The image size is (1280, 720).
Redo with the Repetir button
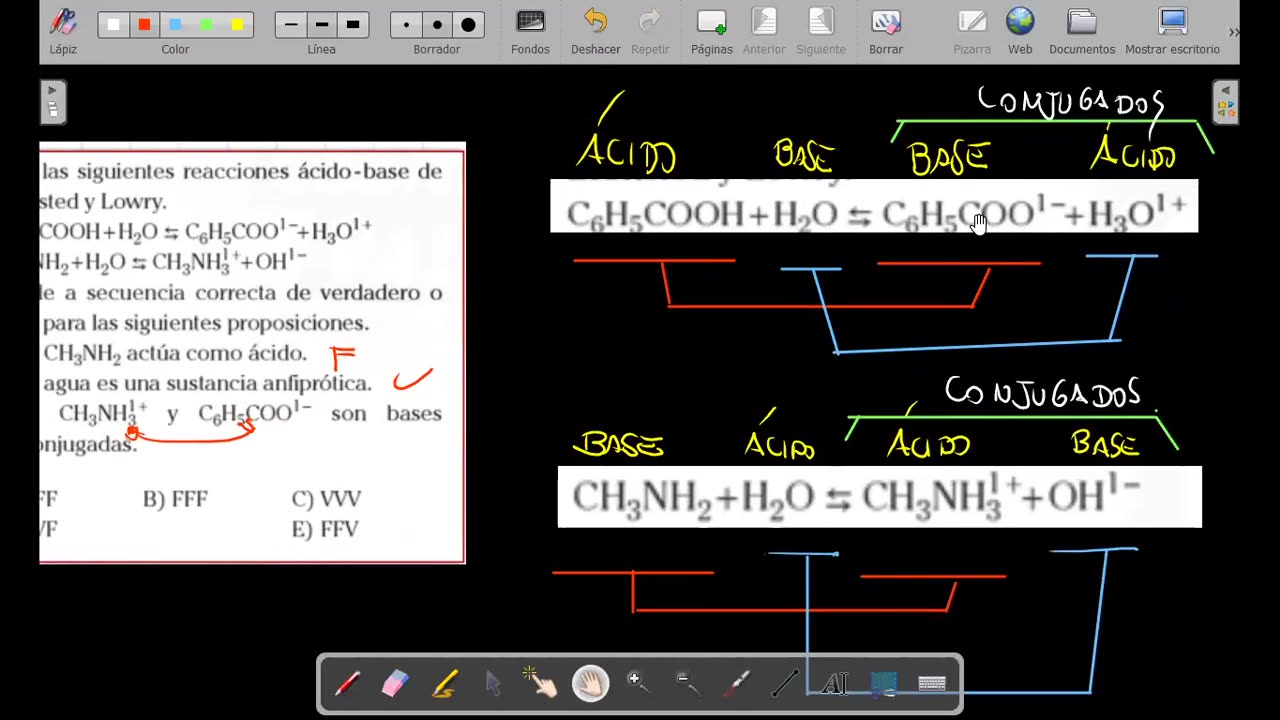click(650, 31)
